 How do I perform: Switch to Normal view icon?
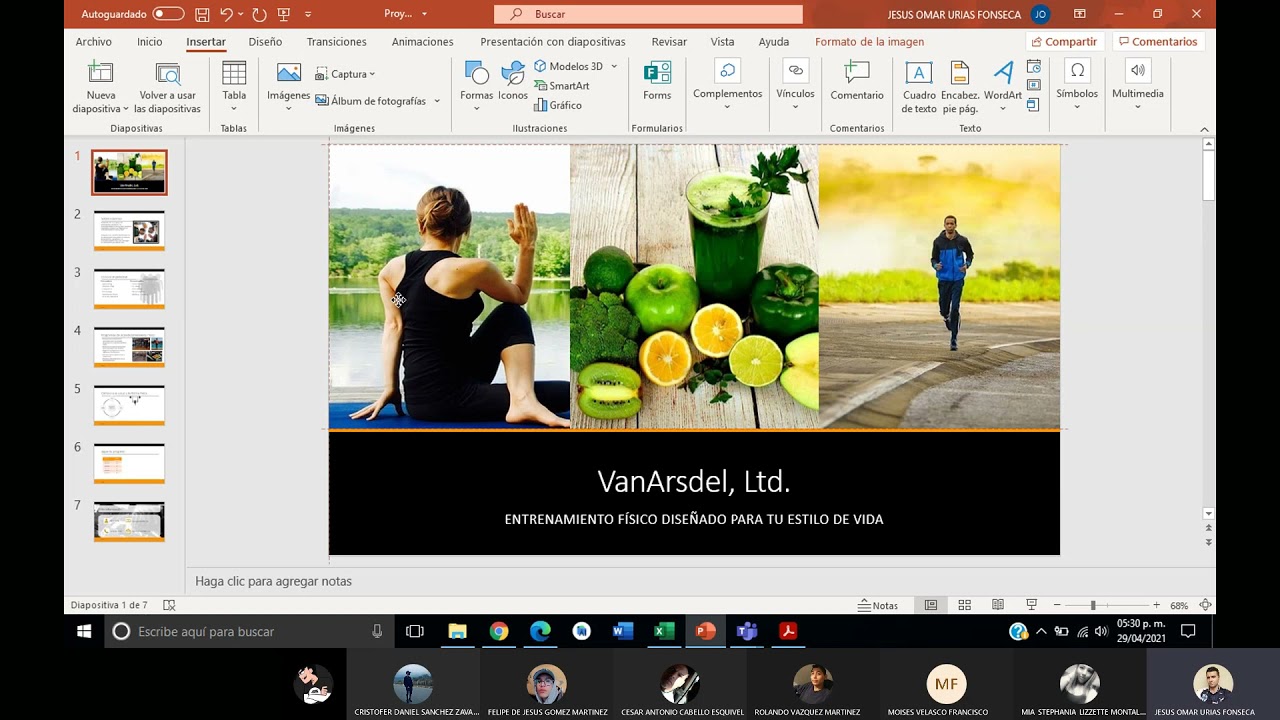pyautogui.click(x=931, y=605)
